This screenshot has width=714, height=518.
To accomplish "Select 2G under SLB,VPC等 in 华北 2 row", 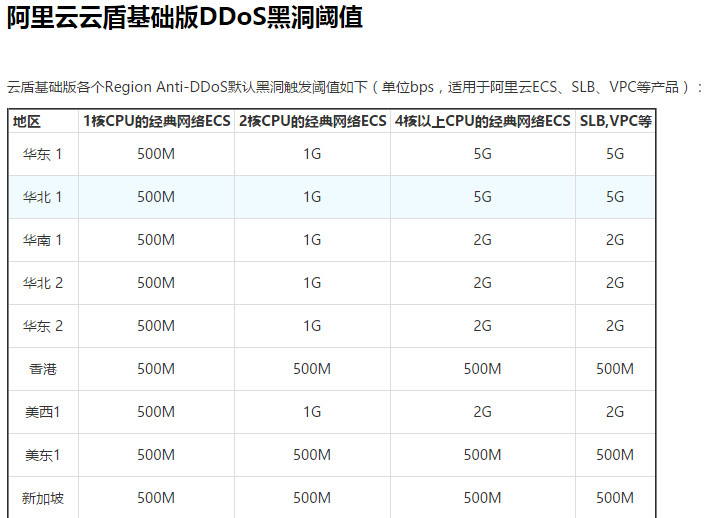I will pos(615,283).
